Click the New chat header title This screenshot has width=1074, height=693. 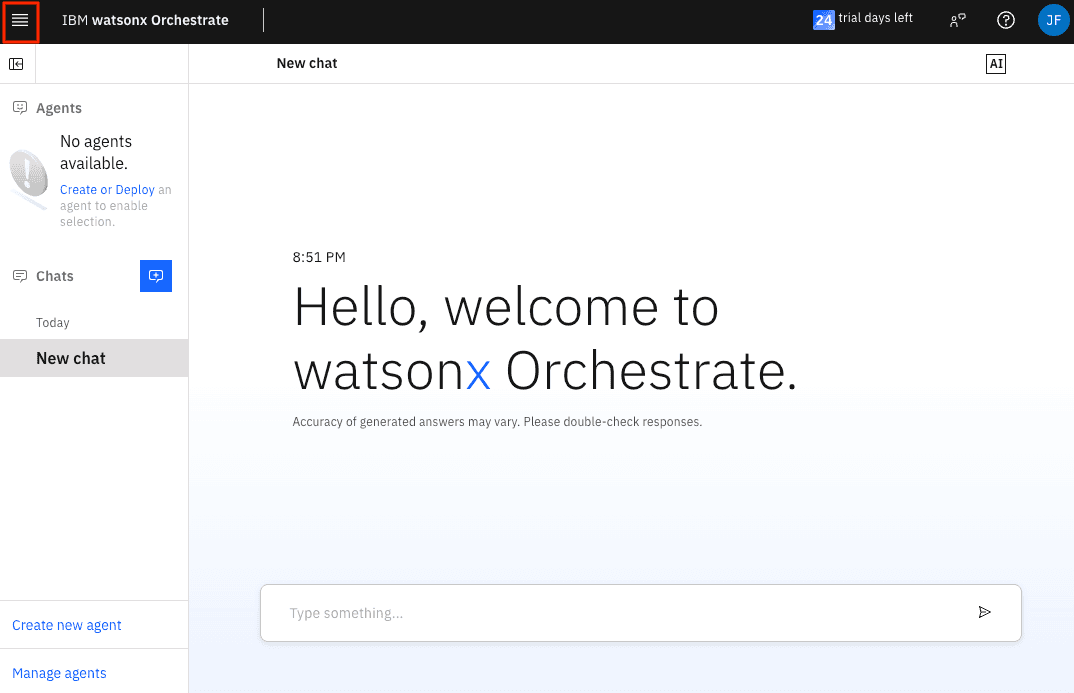[x=307, y=64]
